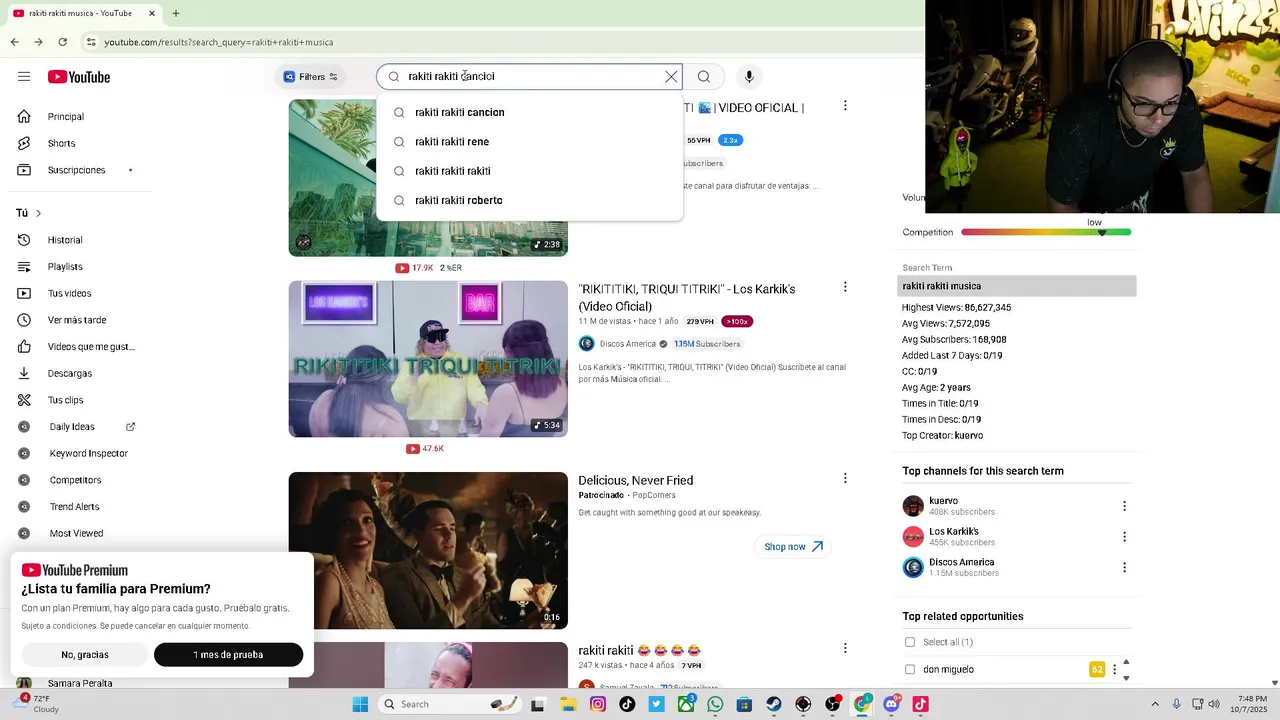Open Suscripciones in the sidebar

(76, 170)
